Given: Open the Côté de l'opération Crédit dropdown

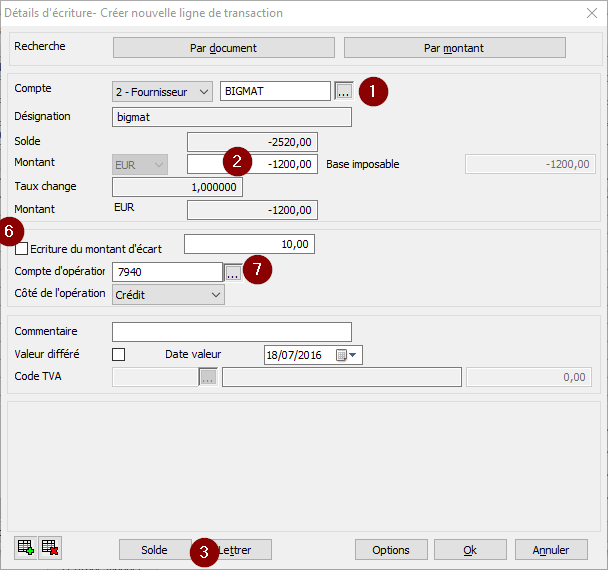Looking at the screenshot, I should 168,295.
